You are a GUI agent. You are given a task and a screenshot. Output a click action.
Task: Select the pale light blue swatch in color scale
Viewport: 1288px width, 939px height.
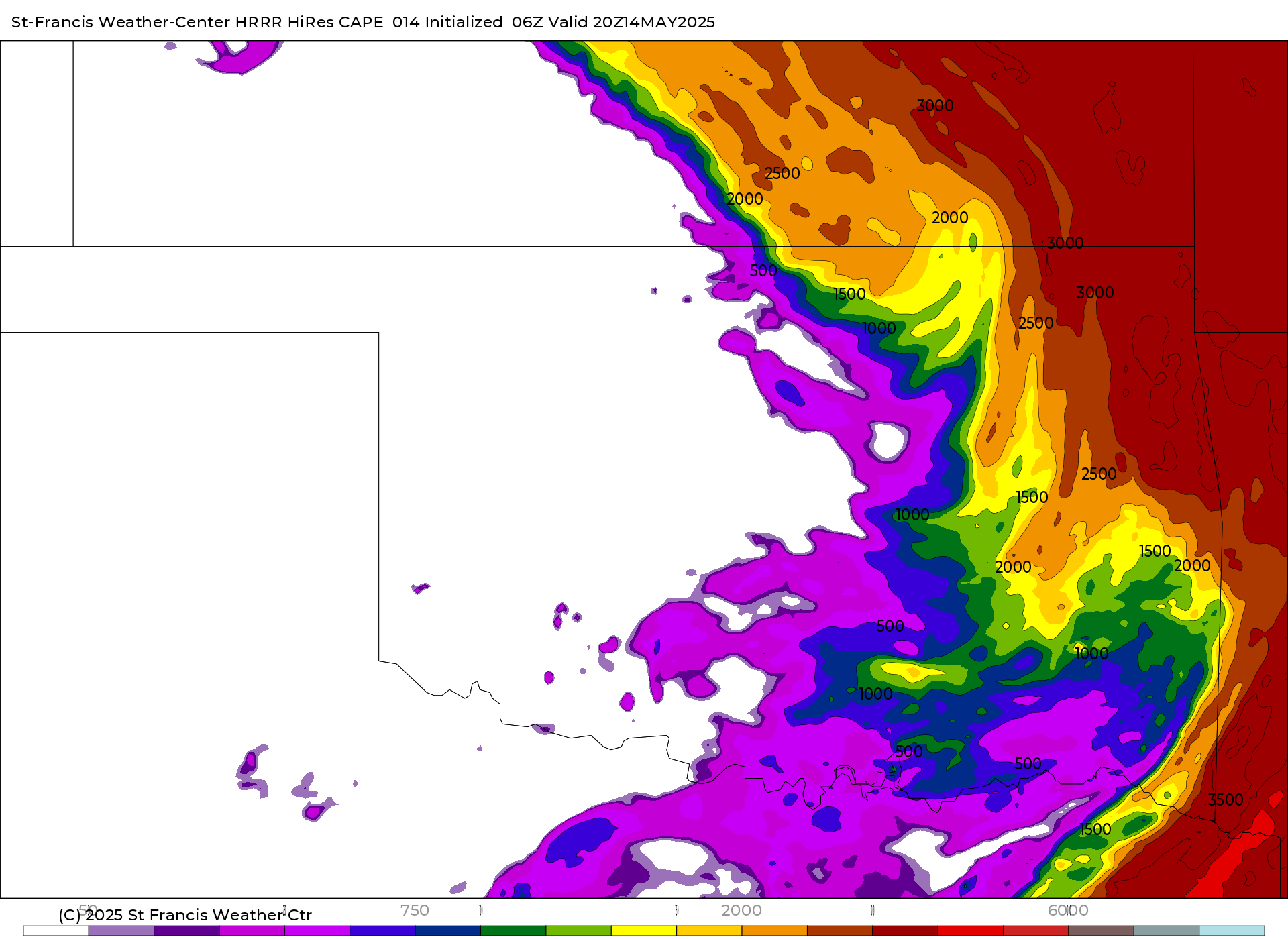1232,931
